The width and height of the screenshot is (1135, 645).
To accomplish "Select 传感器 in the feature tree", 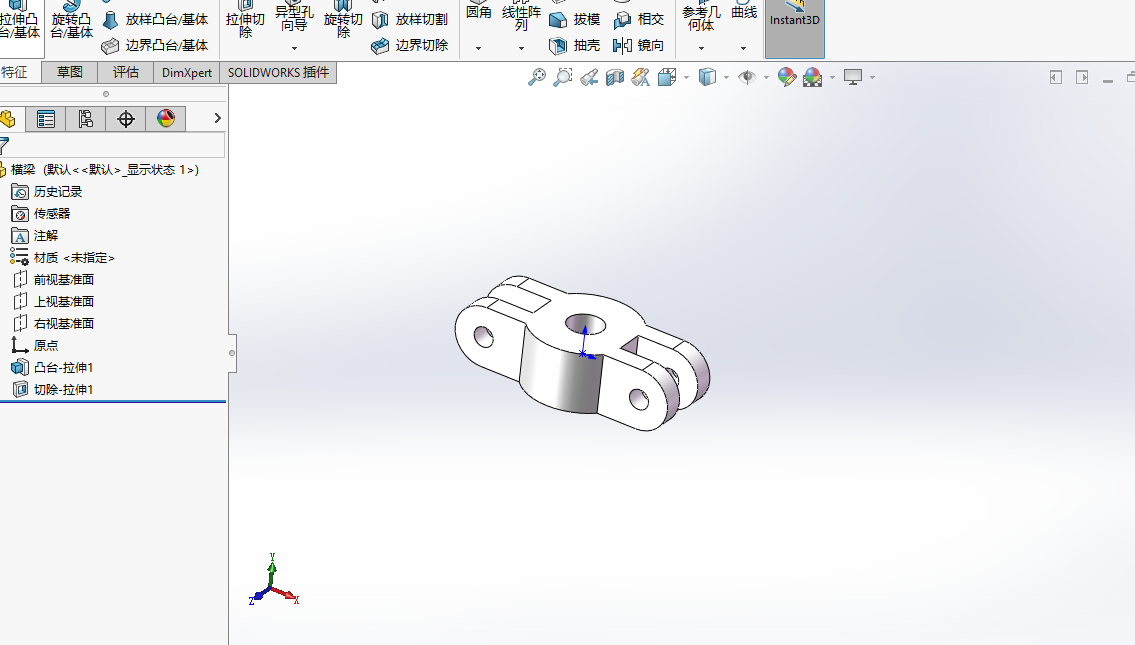I will [x=52, y=214].
